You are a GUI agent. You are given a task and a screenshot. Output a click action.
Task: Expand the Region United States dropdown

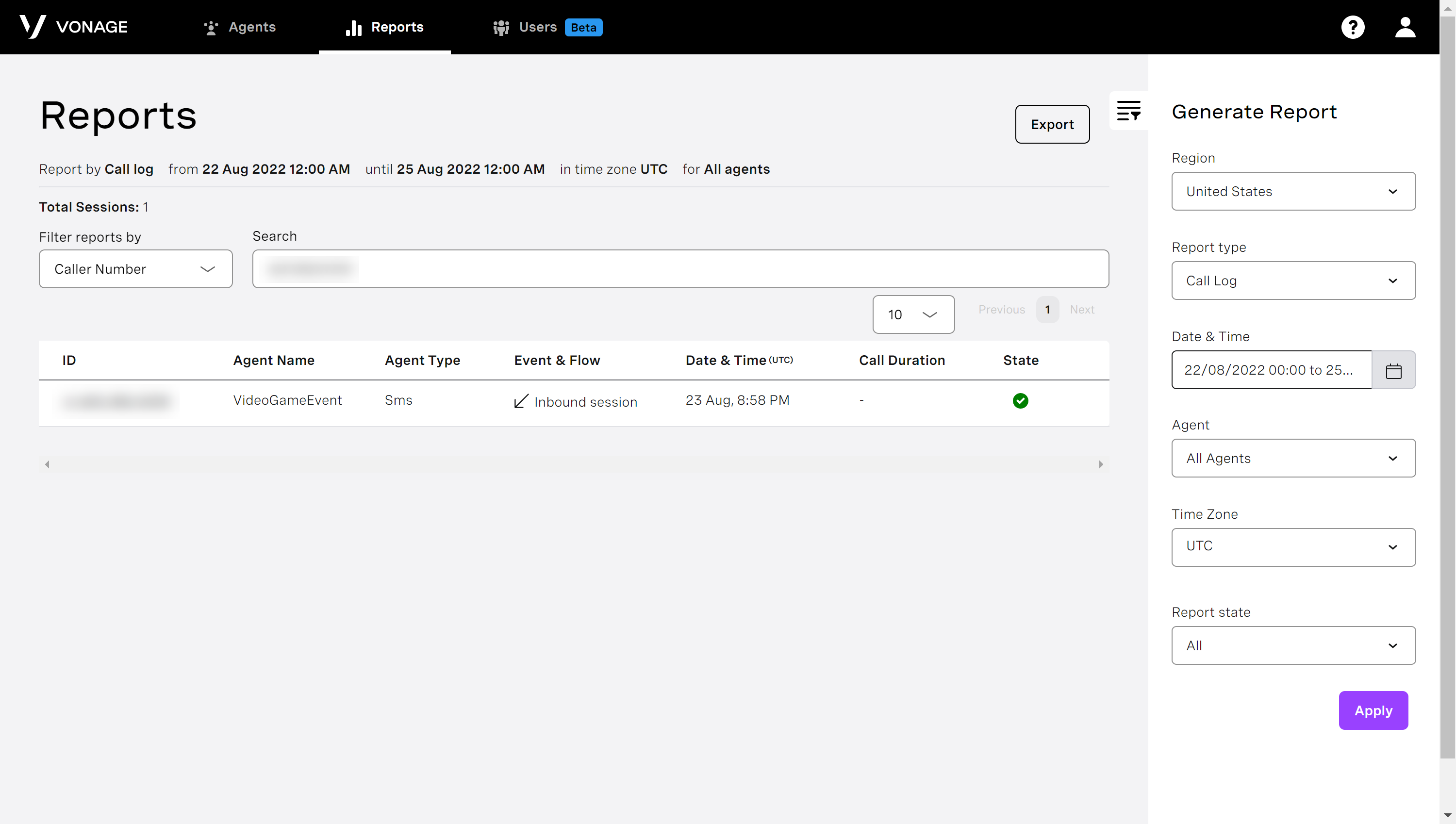point(1293,191)
